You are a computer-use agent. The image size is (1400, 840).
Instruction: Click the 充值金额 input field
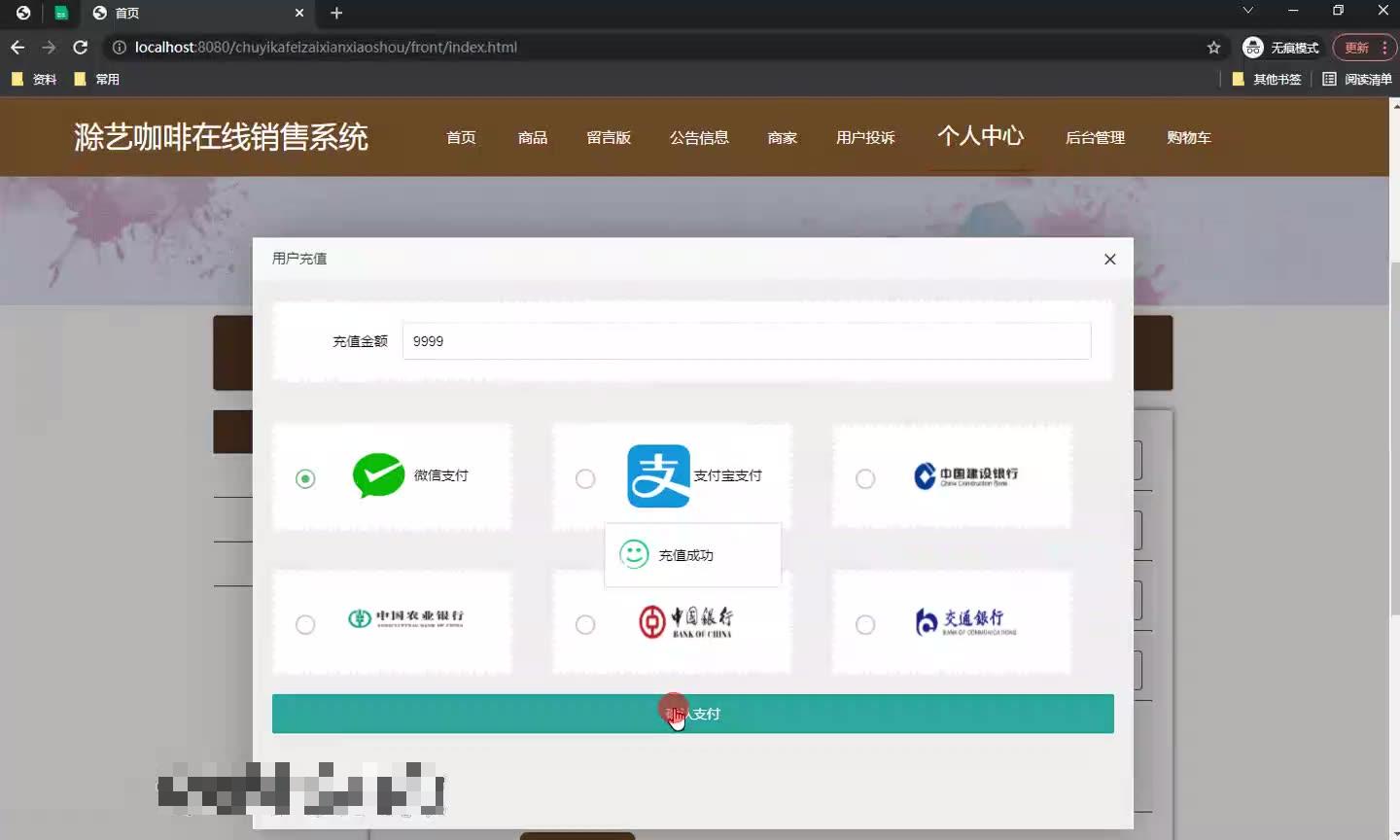click(x=747, y=341)
